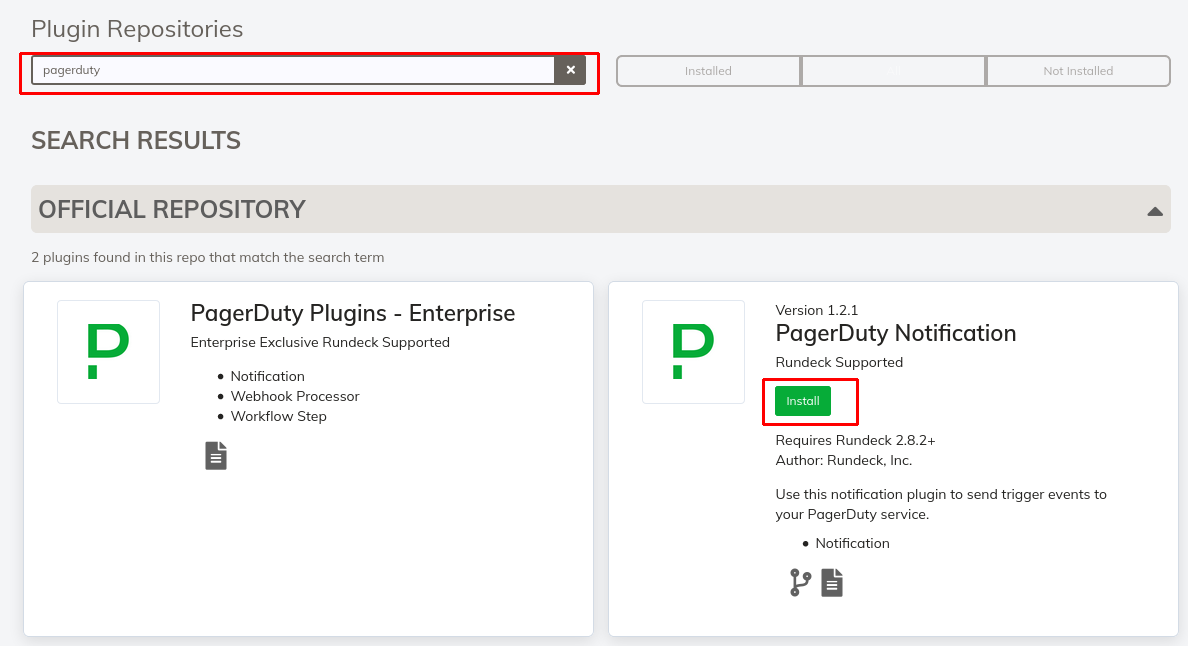Select the Webhook Processor list item
Screen dimensions: 1188x646
(295, 396)
